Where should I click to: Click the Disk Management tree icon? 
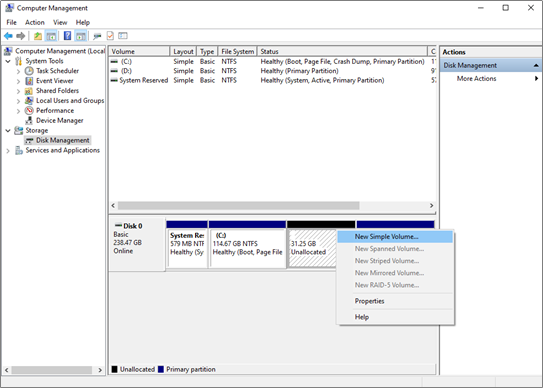(29, 140)
